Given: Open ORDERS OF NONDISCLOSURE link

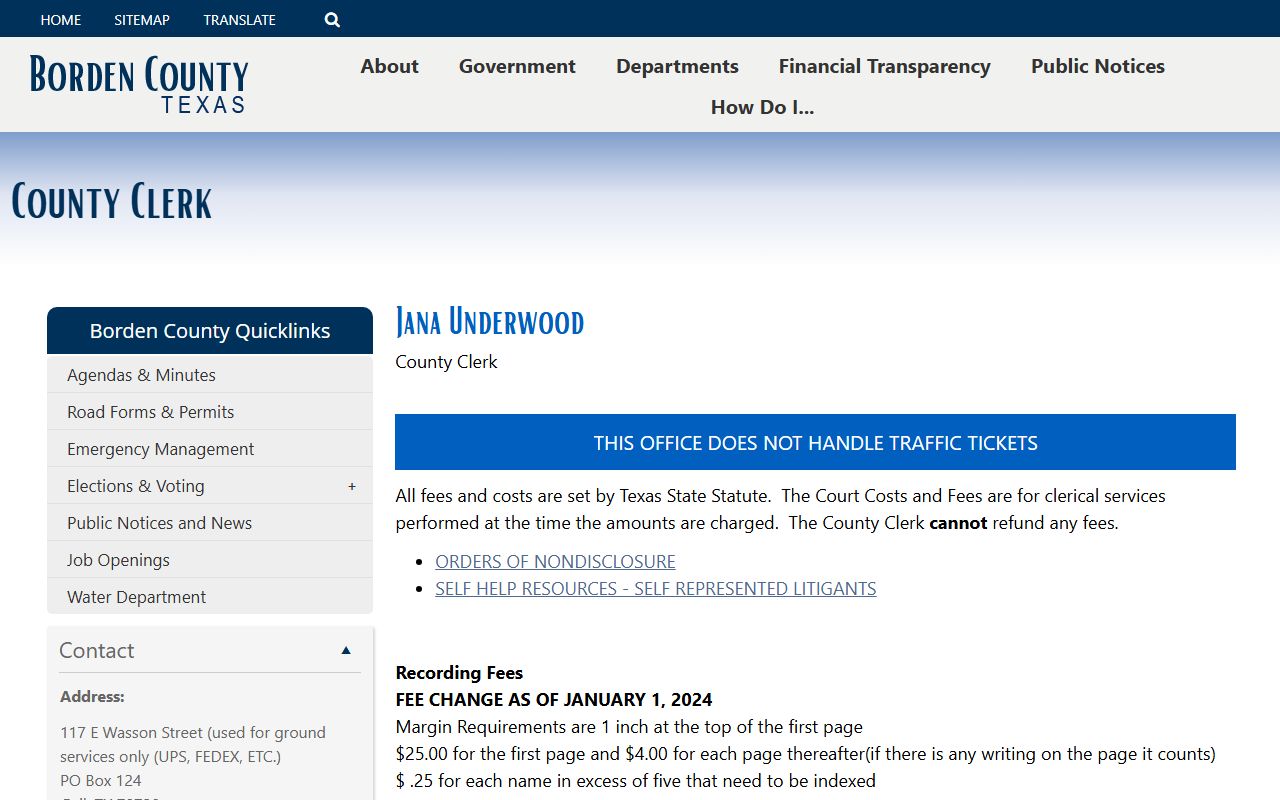Looking at the screenshot, I should tap(555, 562).
